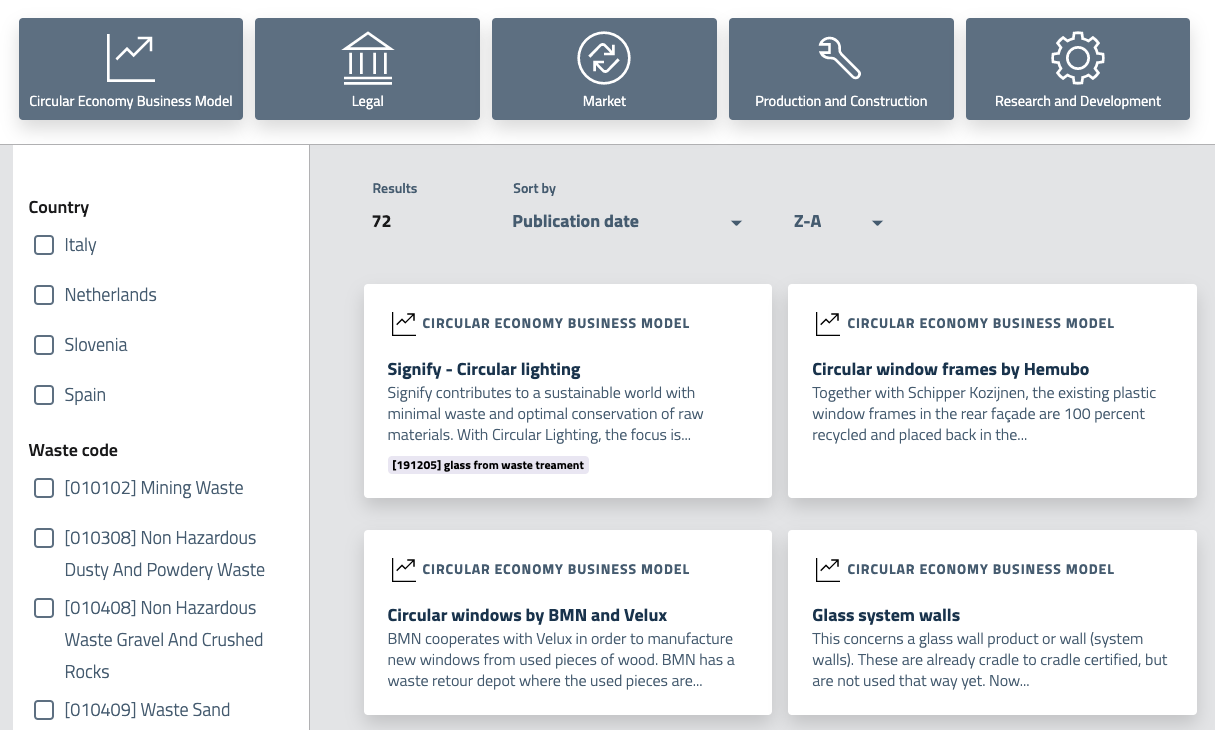
Task: Open Circular window frames by Hemubo title
Action: click(950, 369)
